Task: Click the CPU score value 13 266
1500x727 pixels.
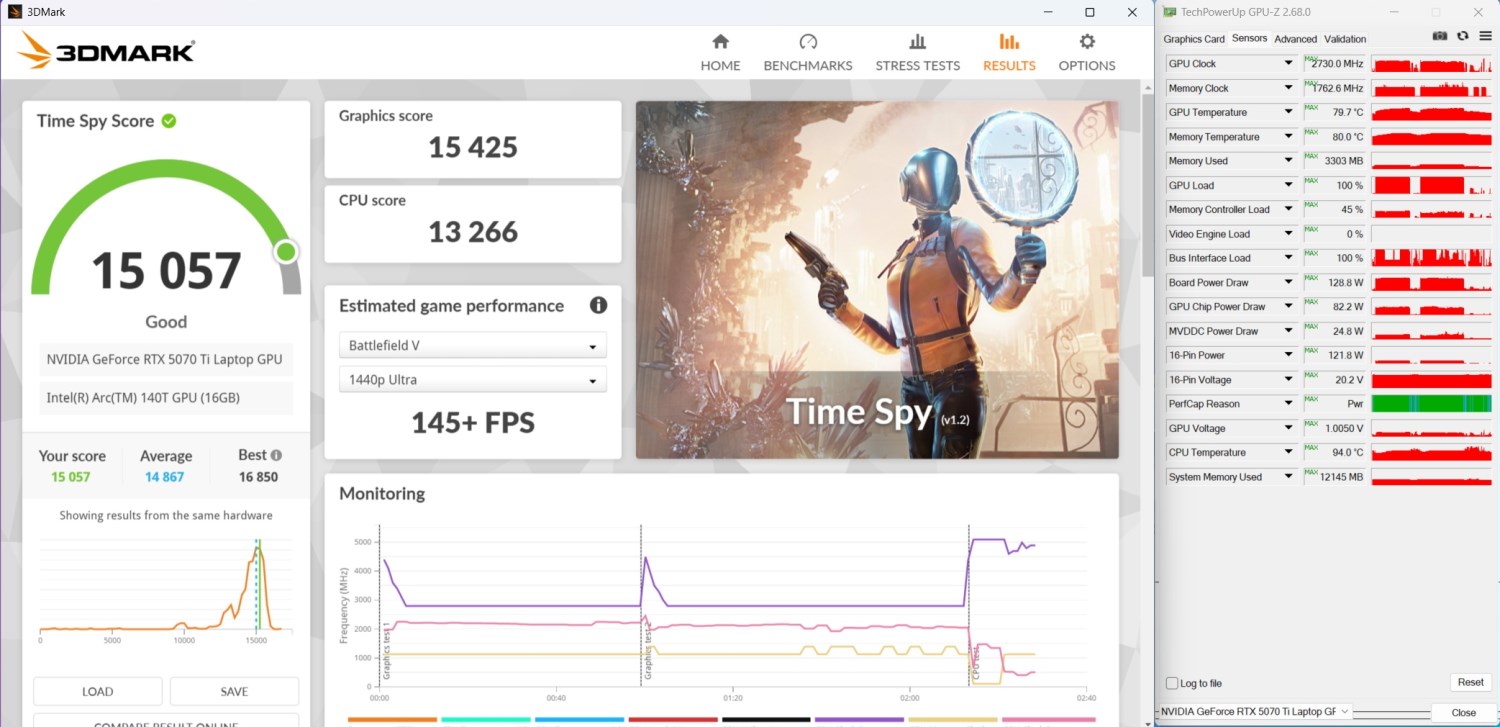Action: (473, 232)
